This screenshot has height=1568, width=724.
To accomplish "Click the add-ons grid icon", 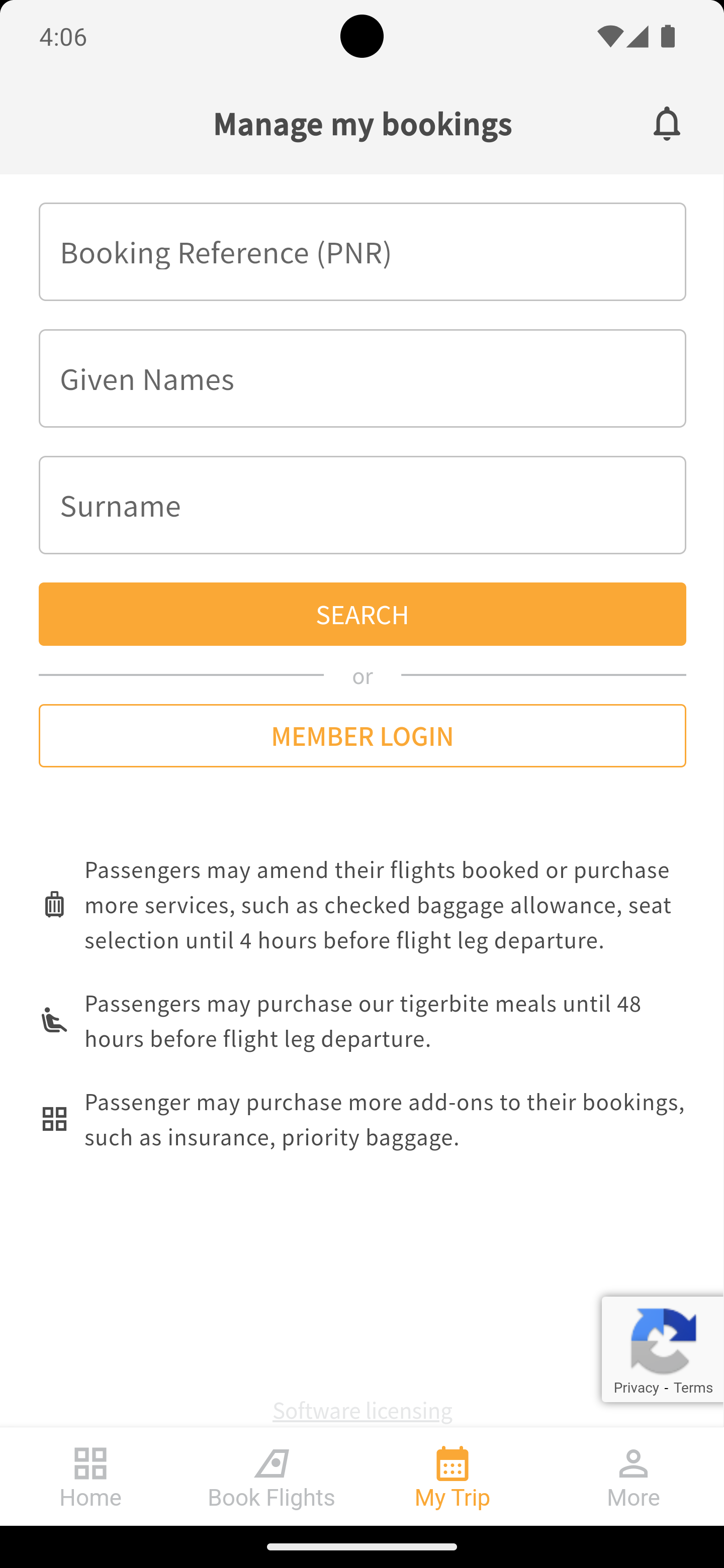I will coord(54,1119).
